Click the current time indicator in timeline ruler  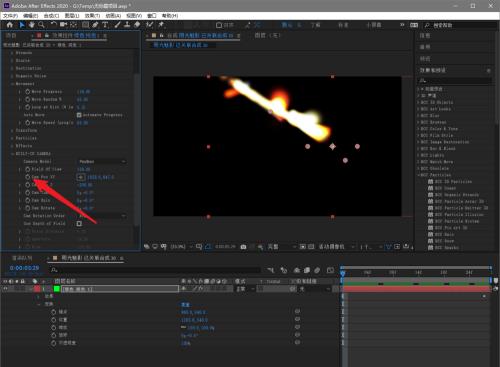(343, 273)
